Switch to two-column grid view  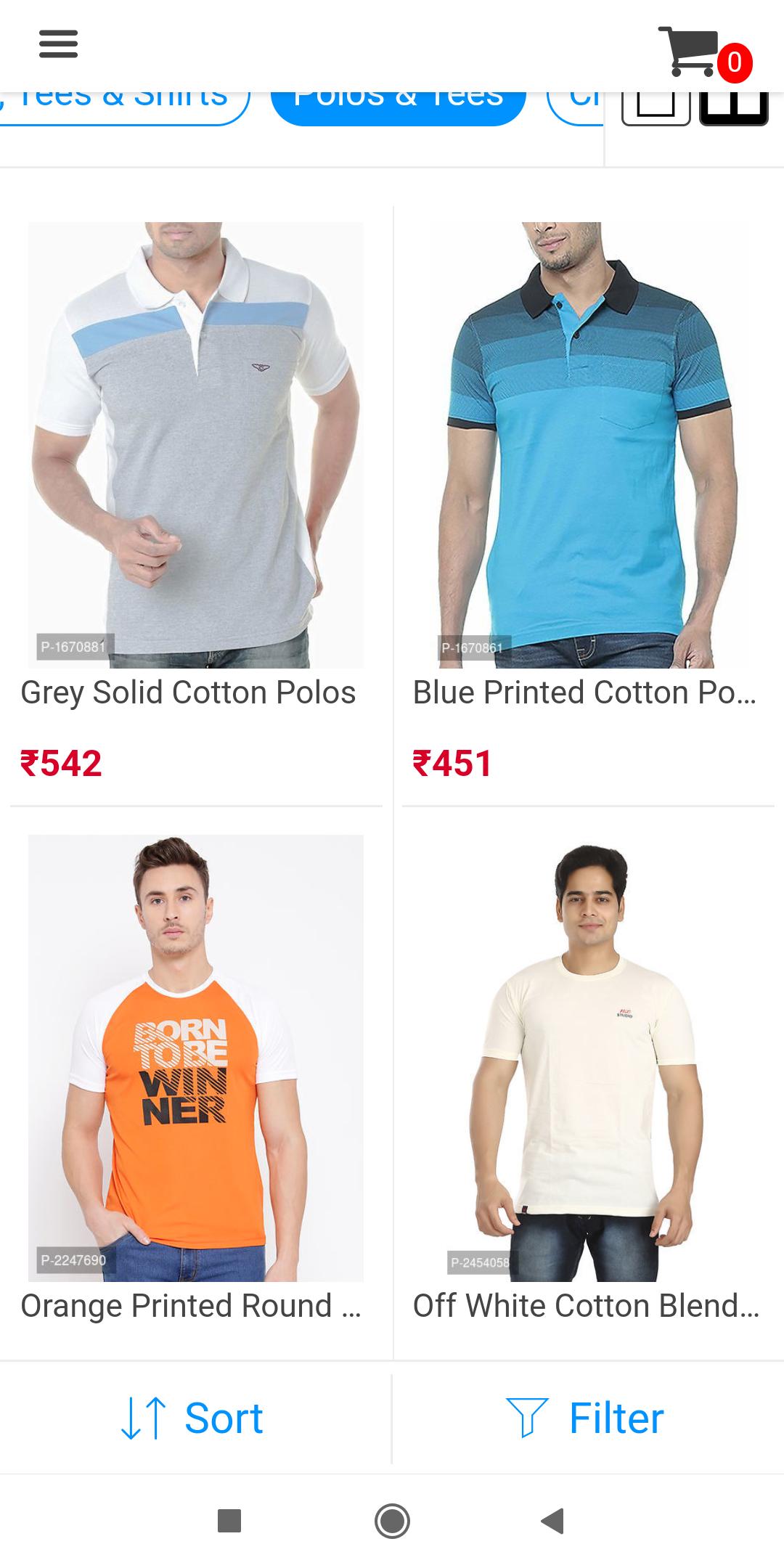coord(733,109)
